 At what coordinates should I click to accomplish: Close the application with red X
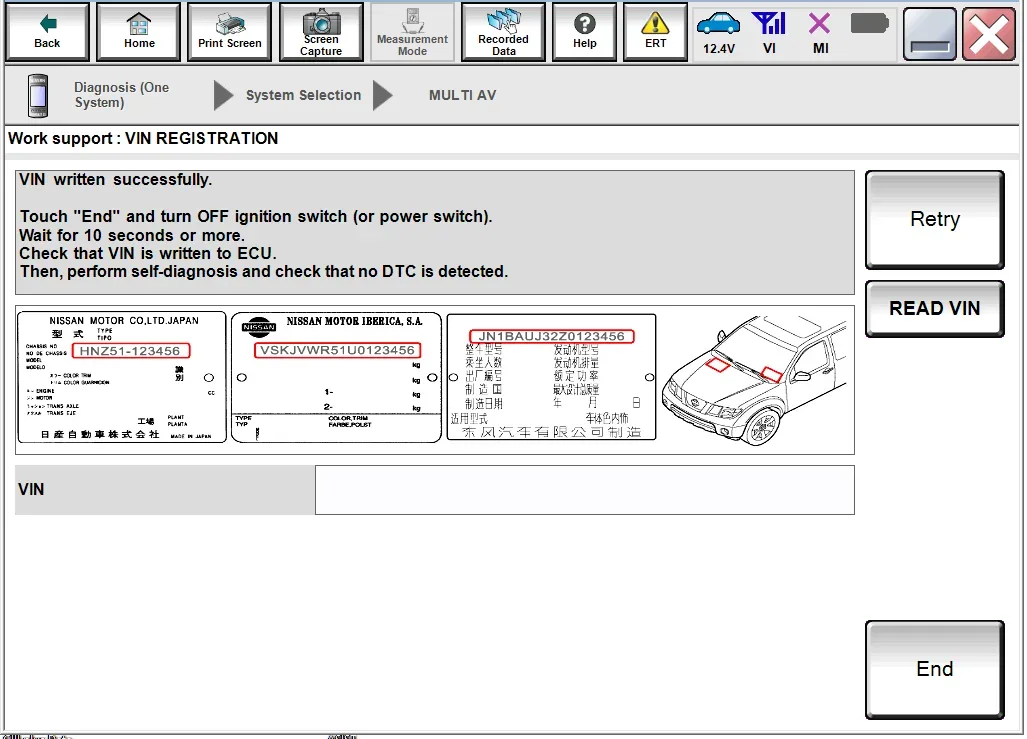(989, 34)
